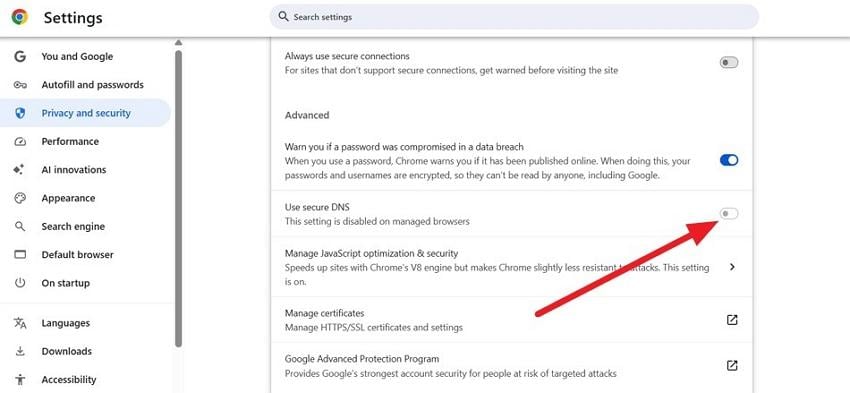Turn off compromised password warning toggle
Image resolution: width=850 pixels, height=393 pixels.
tap(729, 160)
